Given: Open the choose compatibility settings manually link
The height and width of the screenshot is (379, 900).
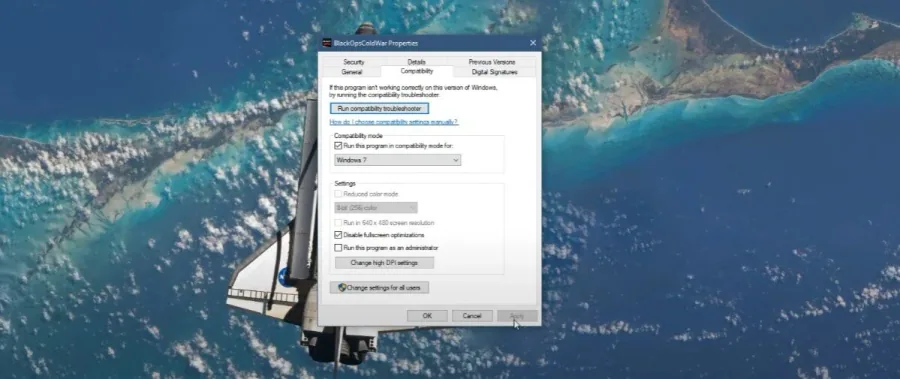Looking at the screenshot, I should click(394, 122).
